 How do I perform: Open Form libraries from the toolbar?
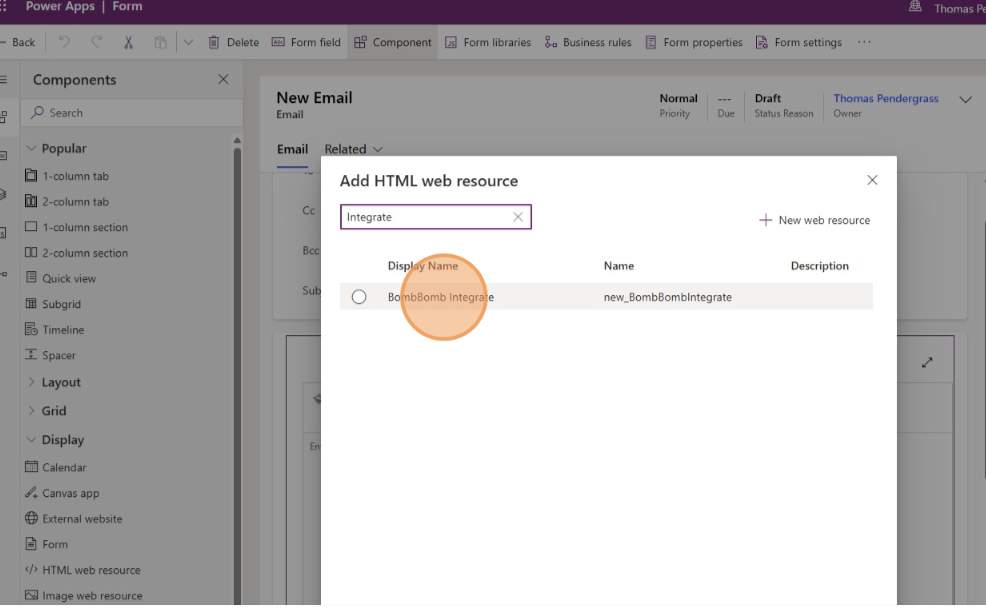[488, 42]
